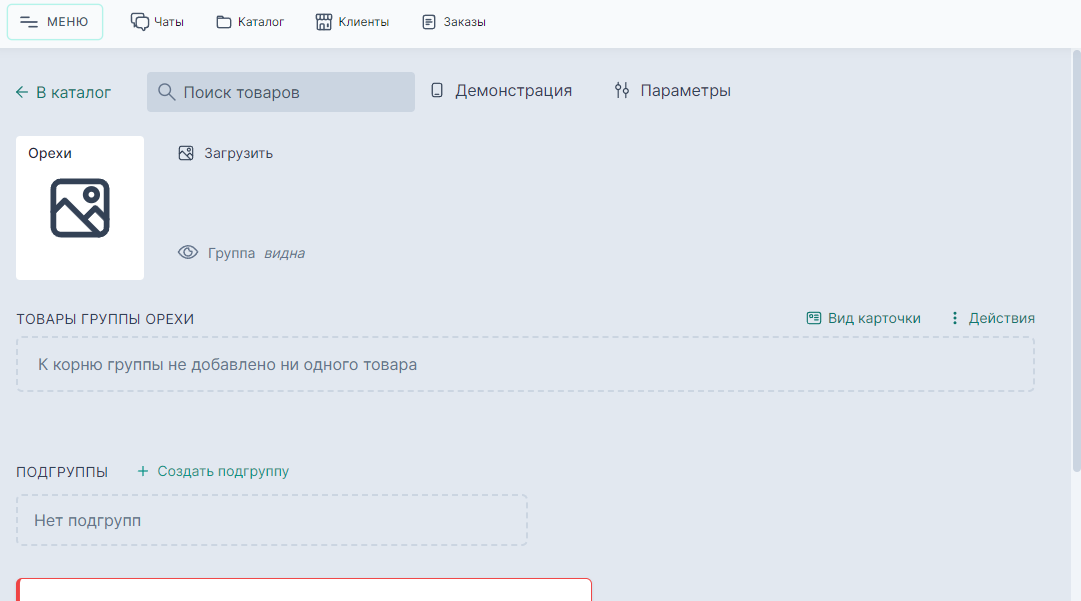Toggle group visibility with the eye icon
The image size is (1081, 601).
(188, 252)
